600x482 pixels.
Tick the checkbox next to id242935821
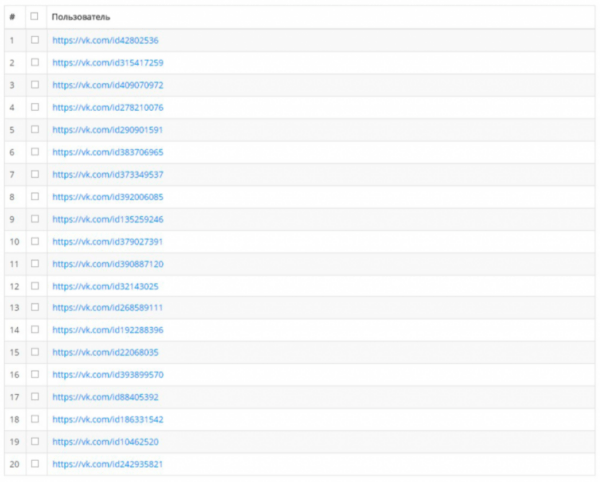pyautogui.click(x=35, y=464)
